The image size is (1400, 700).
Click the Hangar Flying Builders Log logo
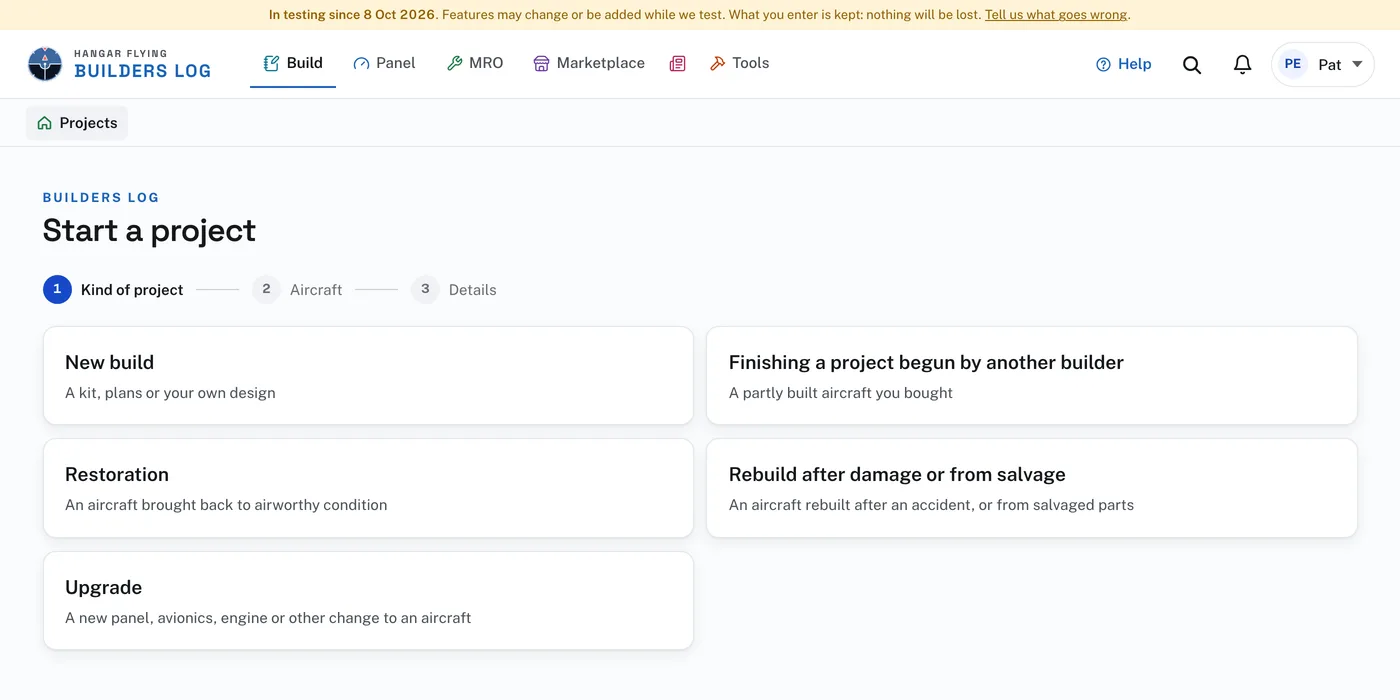point(119,64)
